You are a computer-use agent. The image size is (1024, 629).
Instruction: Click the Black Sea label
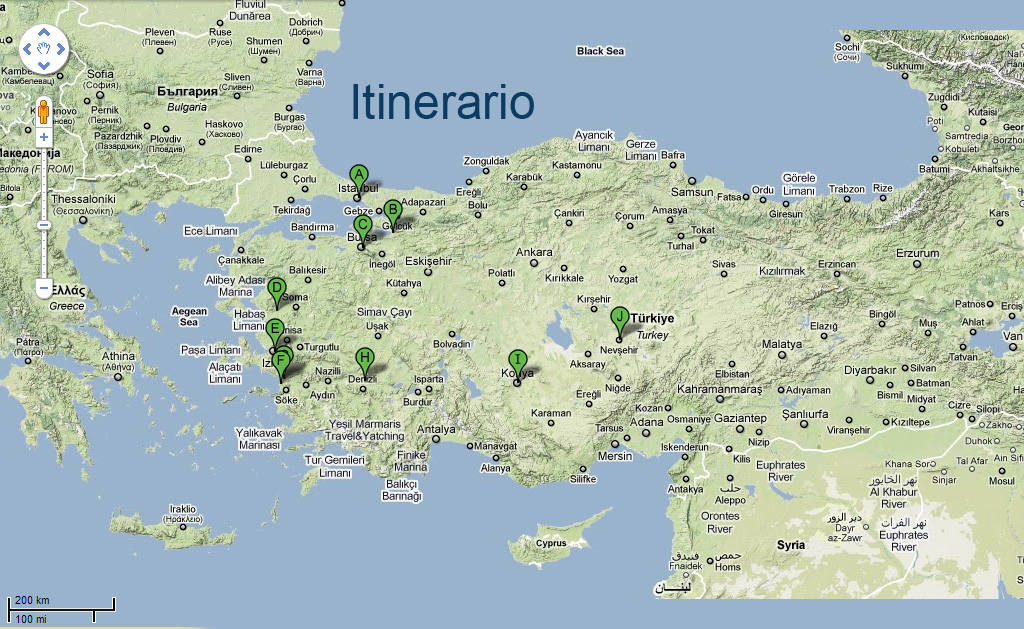pos(600,51)
